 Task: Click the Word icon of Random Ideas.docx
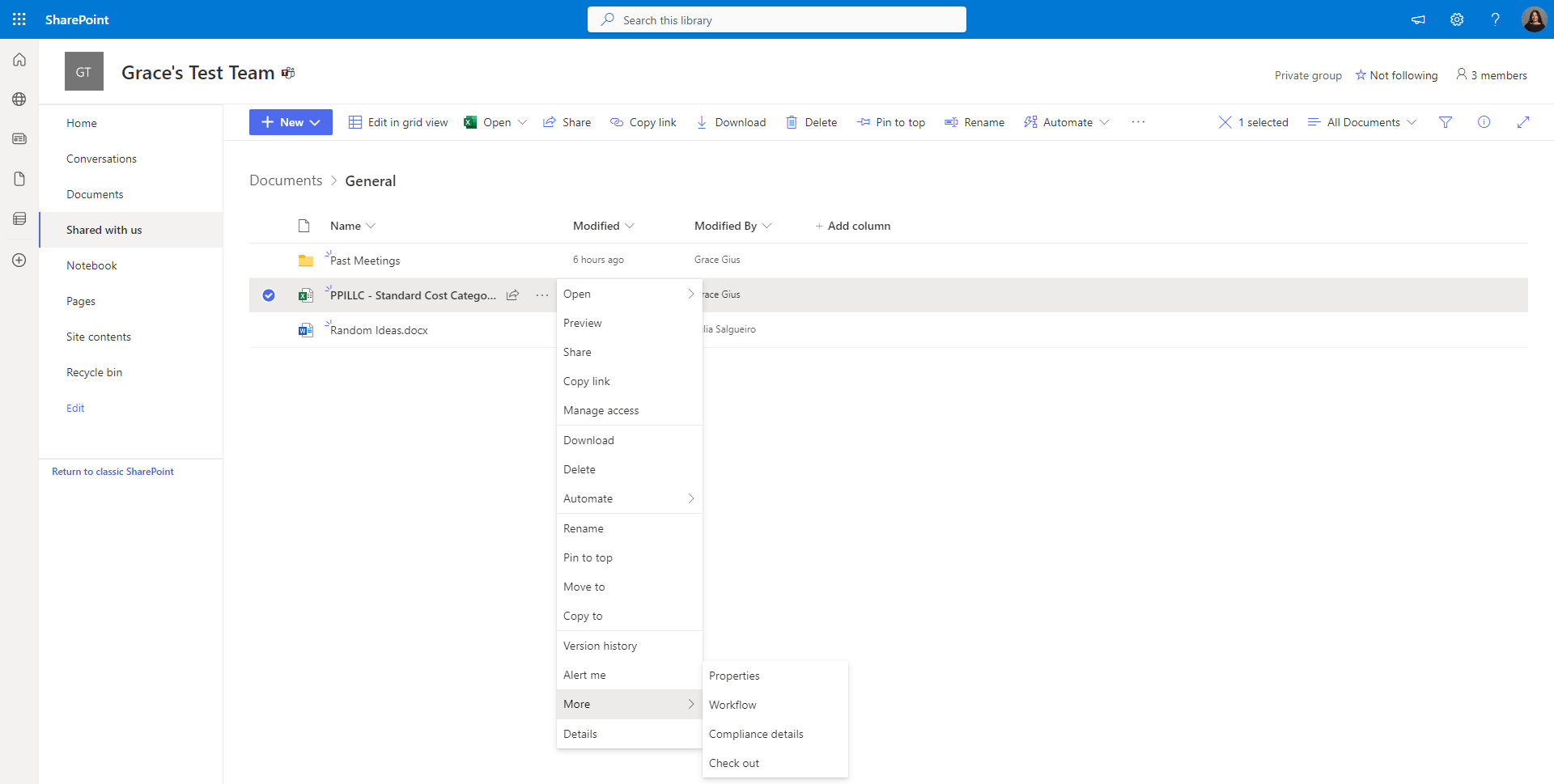tap(305, 330)
